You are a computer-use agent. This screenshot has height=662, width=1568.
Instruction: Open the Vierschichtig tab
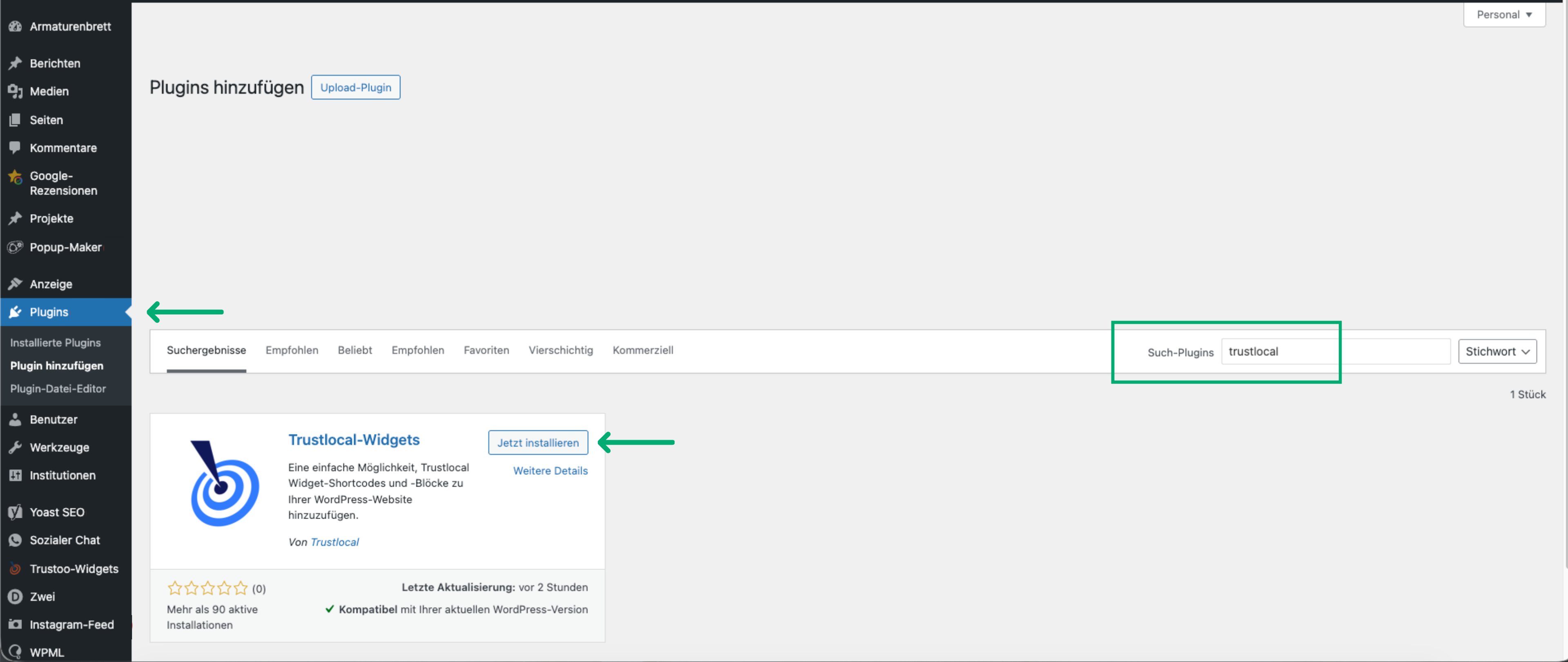point(561,350)
